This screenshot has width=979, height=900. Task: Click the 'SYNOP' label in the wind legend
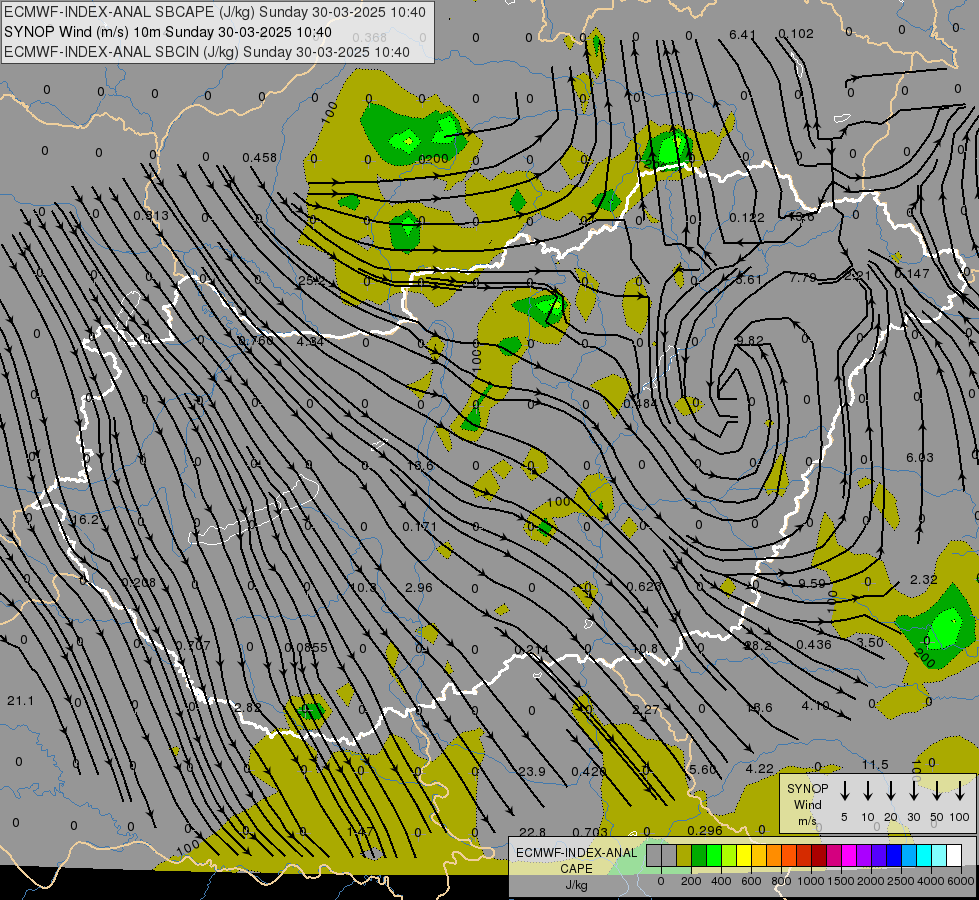(x=807, y=788)
